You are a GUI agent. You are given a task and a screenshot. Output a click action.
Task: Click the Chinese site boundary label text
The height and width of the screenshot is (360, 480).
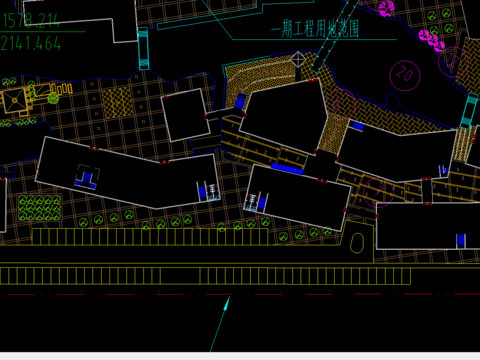pos(315,28)
